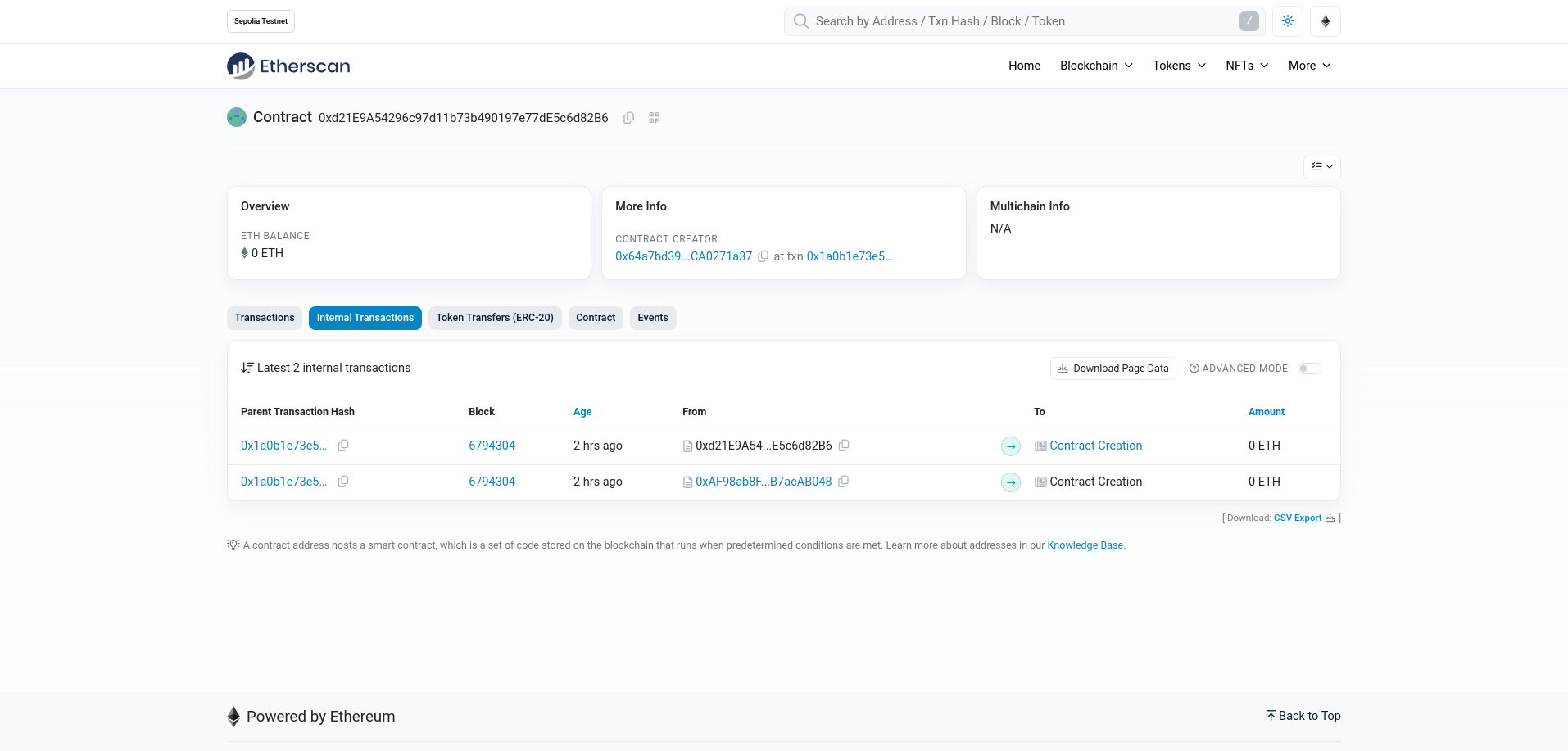Copy the second row's parent transaction hash
Viewport: 1568px width, 751px height.
(x=343, y=482)
